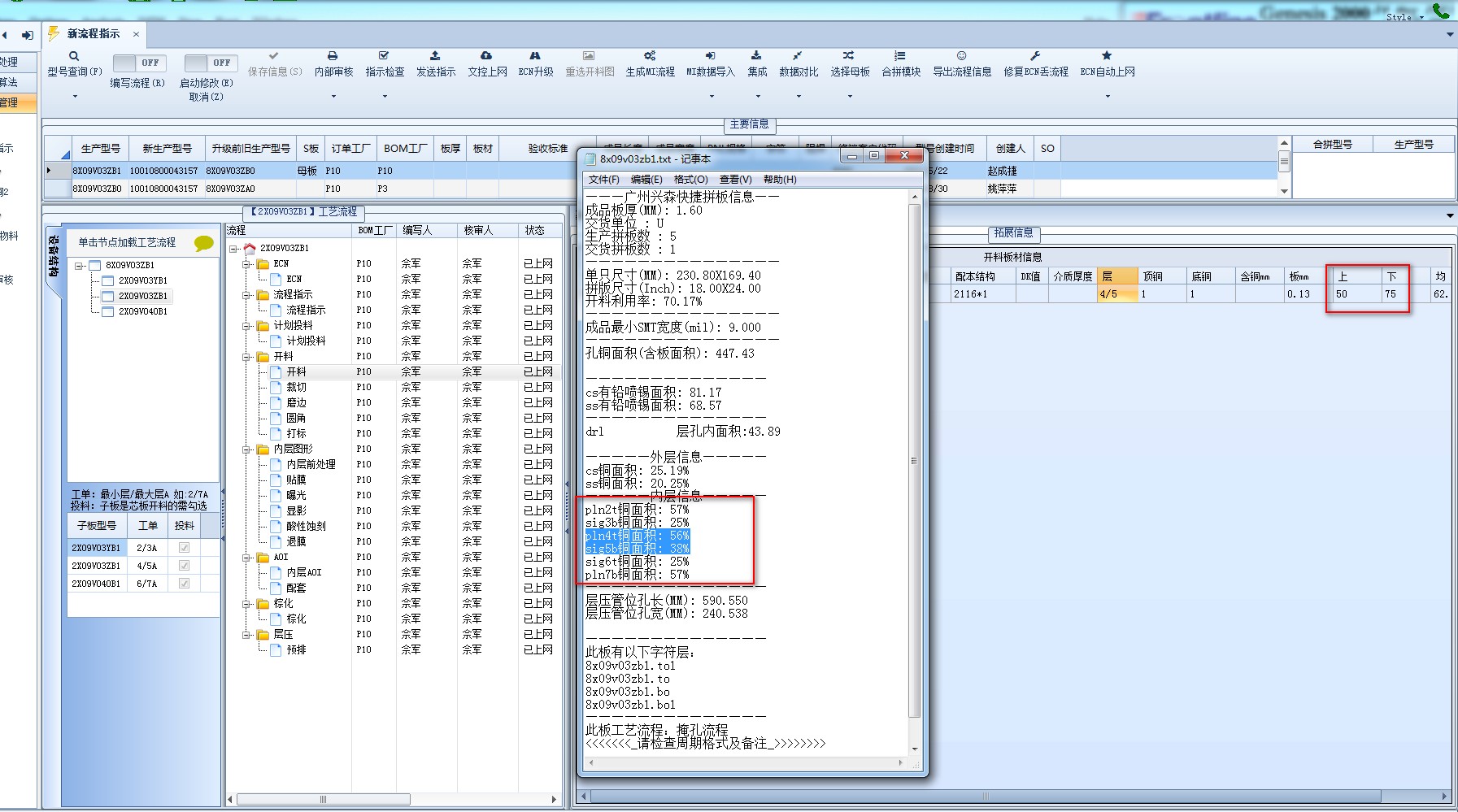
Task: Click the sign-in arrow icon left of tabs
Action: [28, 35]
